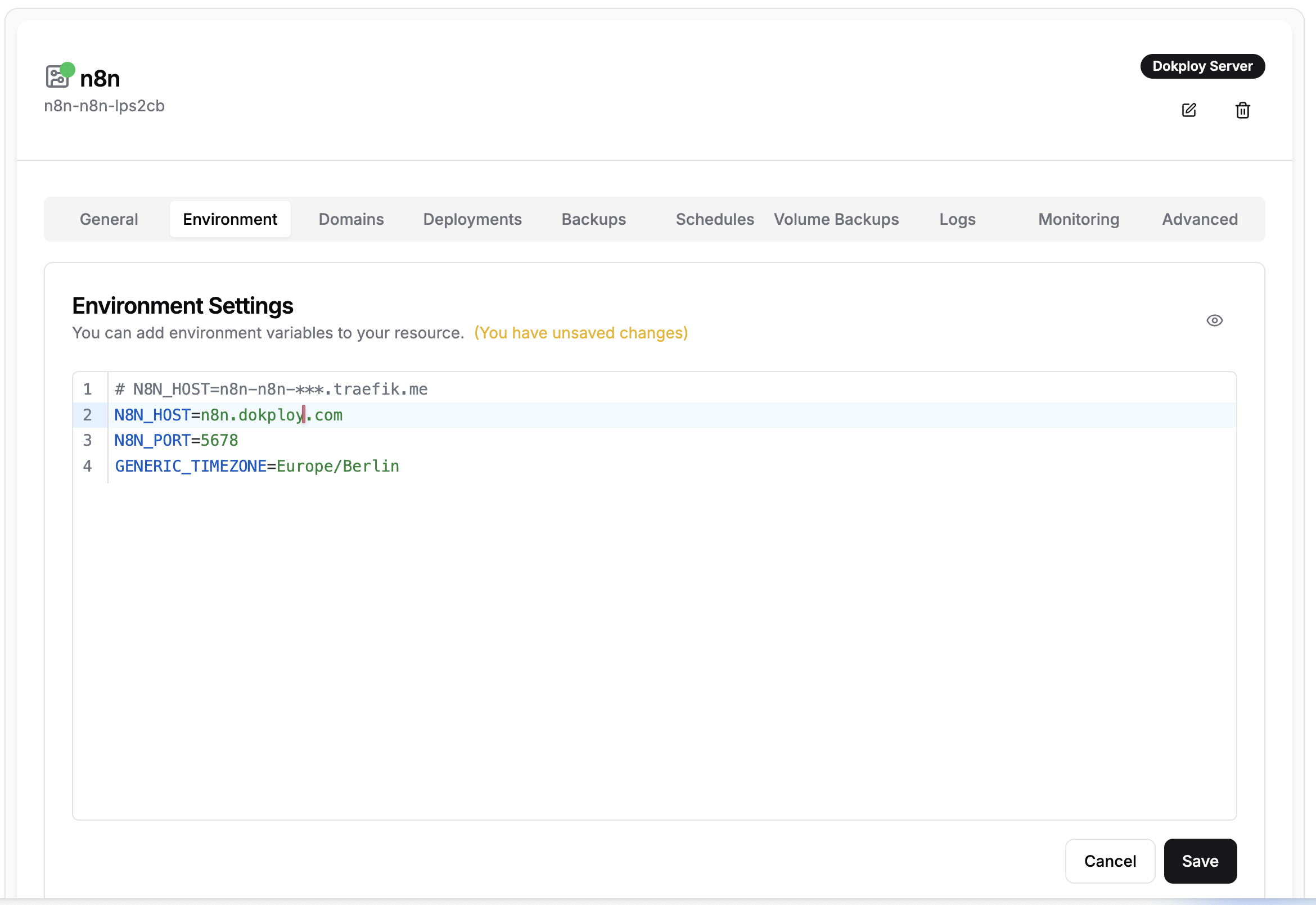Click the N8N_HOST=n8n.dokploy.com line
Image resolution: width=1316 pixels, height=905 pixels.
(x=228, y=415)
